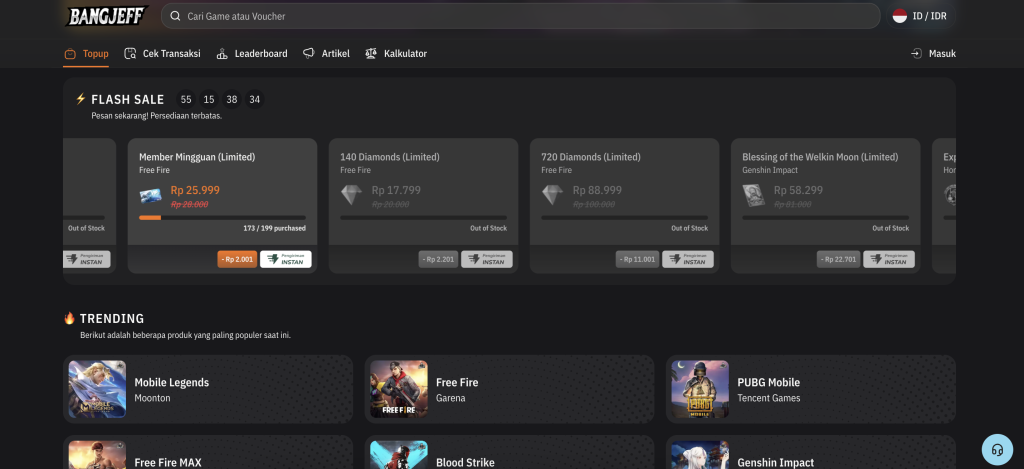Image resolution: width=1024 pixels, height=469 pixels.
Task: Open the Cek Transaksi tab
Action: click(163, 54)
